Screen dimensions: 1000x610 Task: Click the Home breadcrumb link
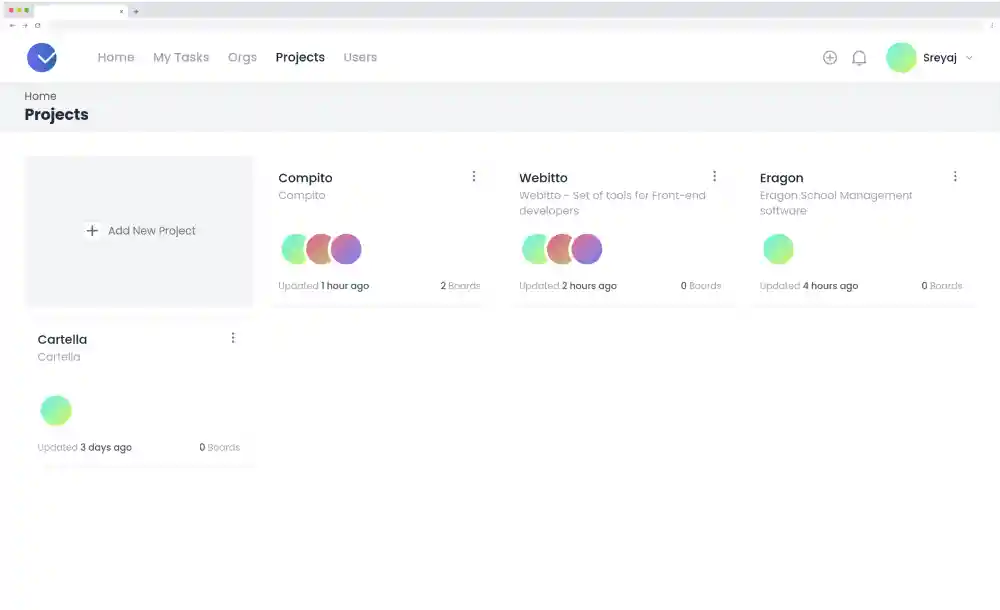pos(40,96)
